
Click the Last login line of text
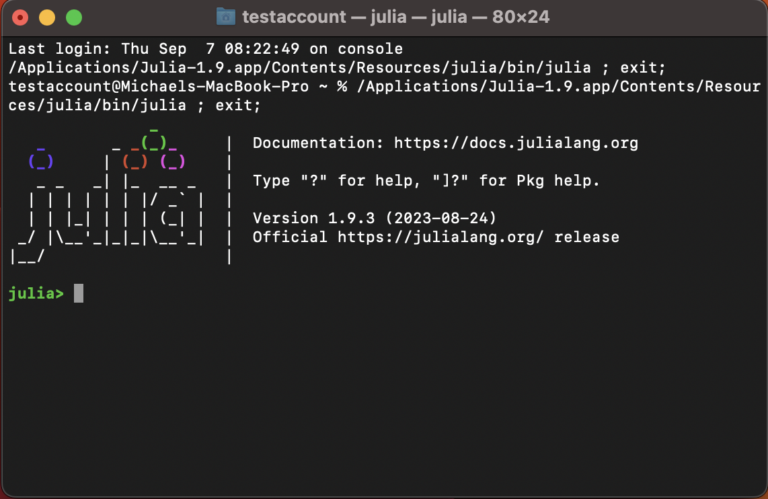click(x=205, y=49)
